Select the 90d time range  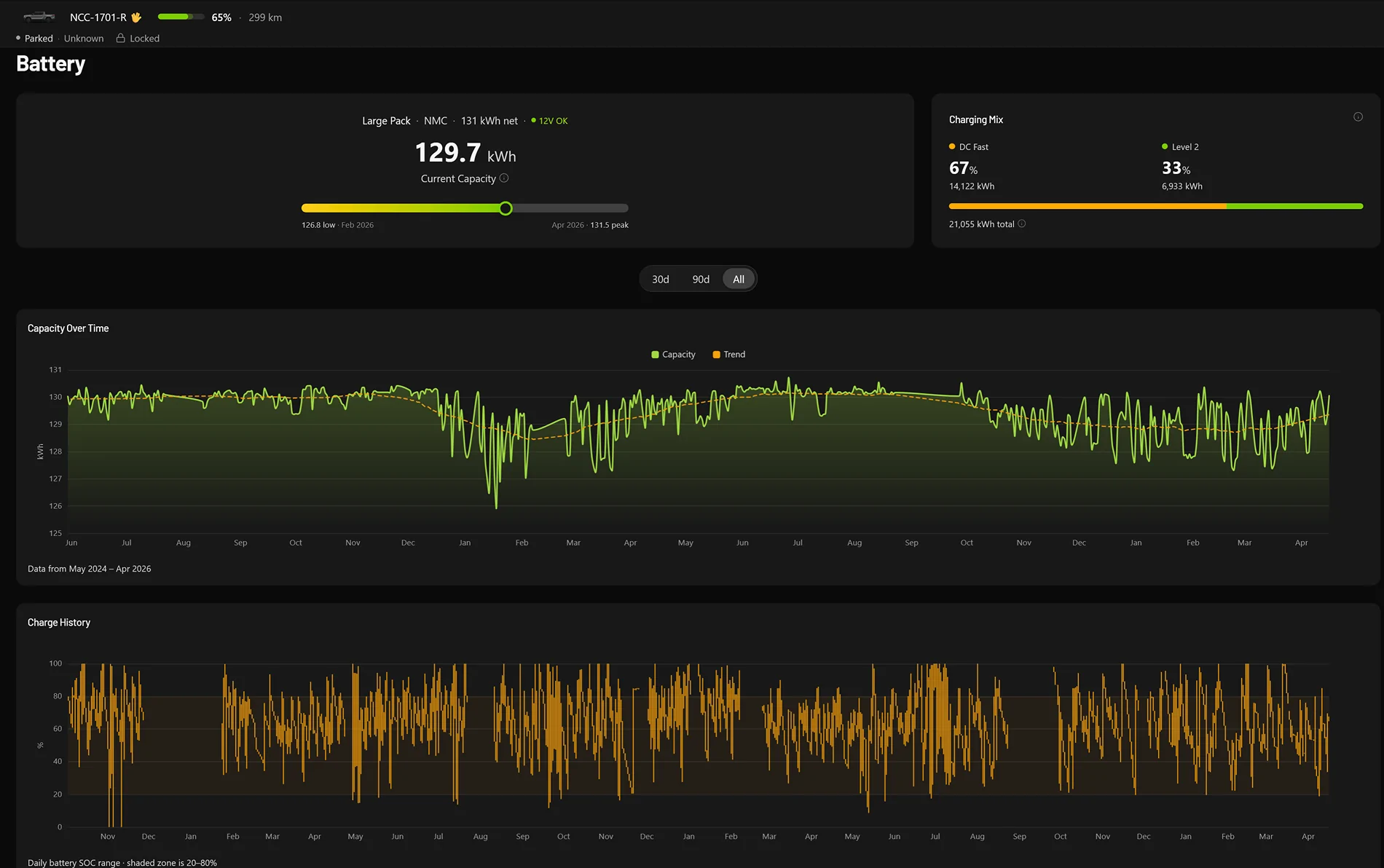pos(701,279)
